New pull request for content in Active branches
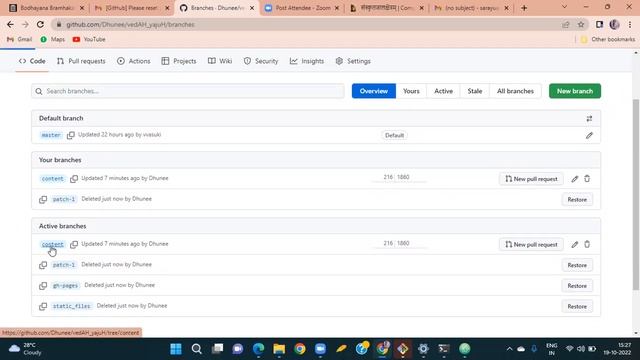 tap(531, 244)
